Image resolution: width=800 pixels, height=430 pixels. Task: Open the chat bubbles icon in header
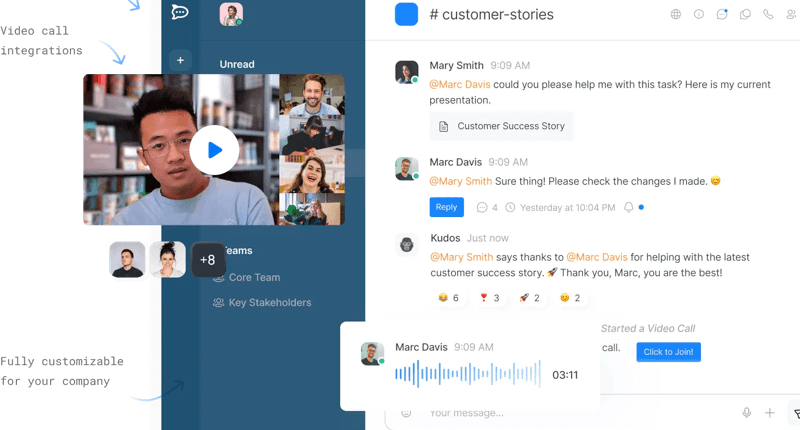pos(745,15)
